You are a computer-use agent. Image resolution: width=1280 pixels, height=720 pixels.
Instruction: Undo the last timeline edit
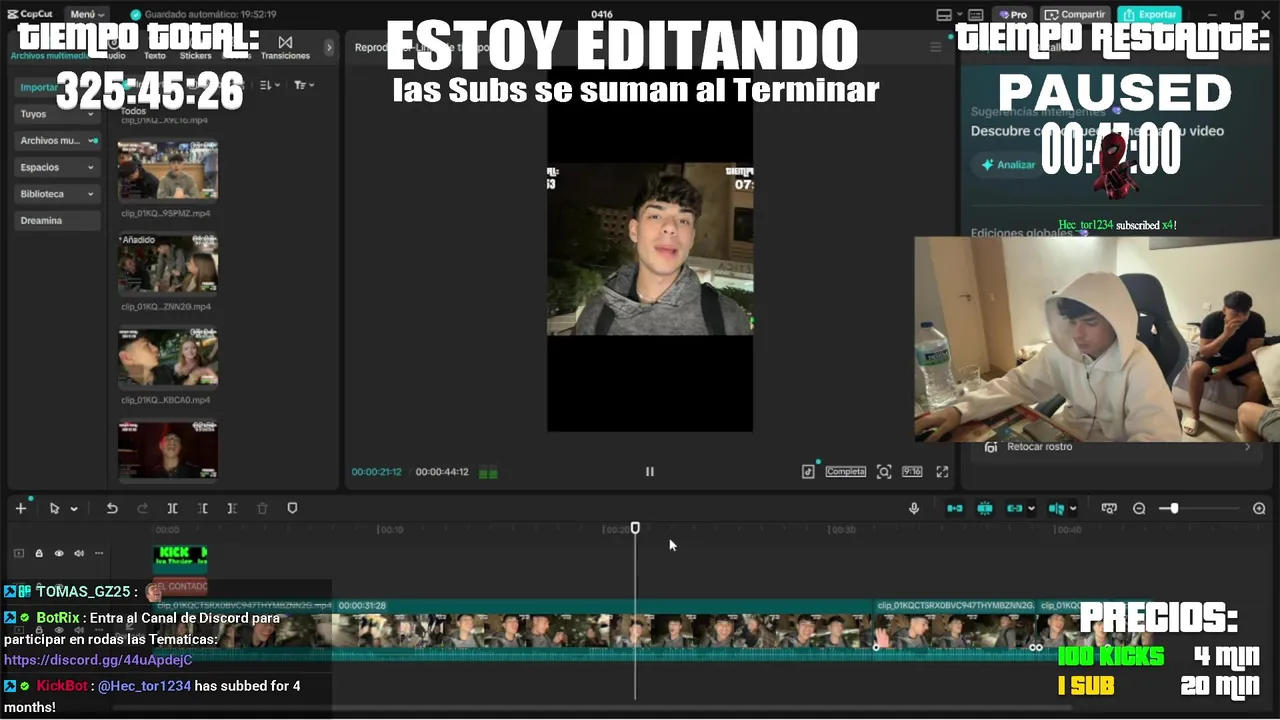click(x=112, y=508)
